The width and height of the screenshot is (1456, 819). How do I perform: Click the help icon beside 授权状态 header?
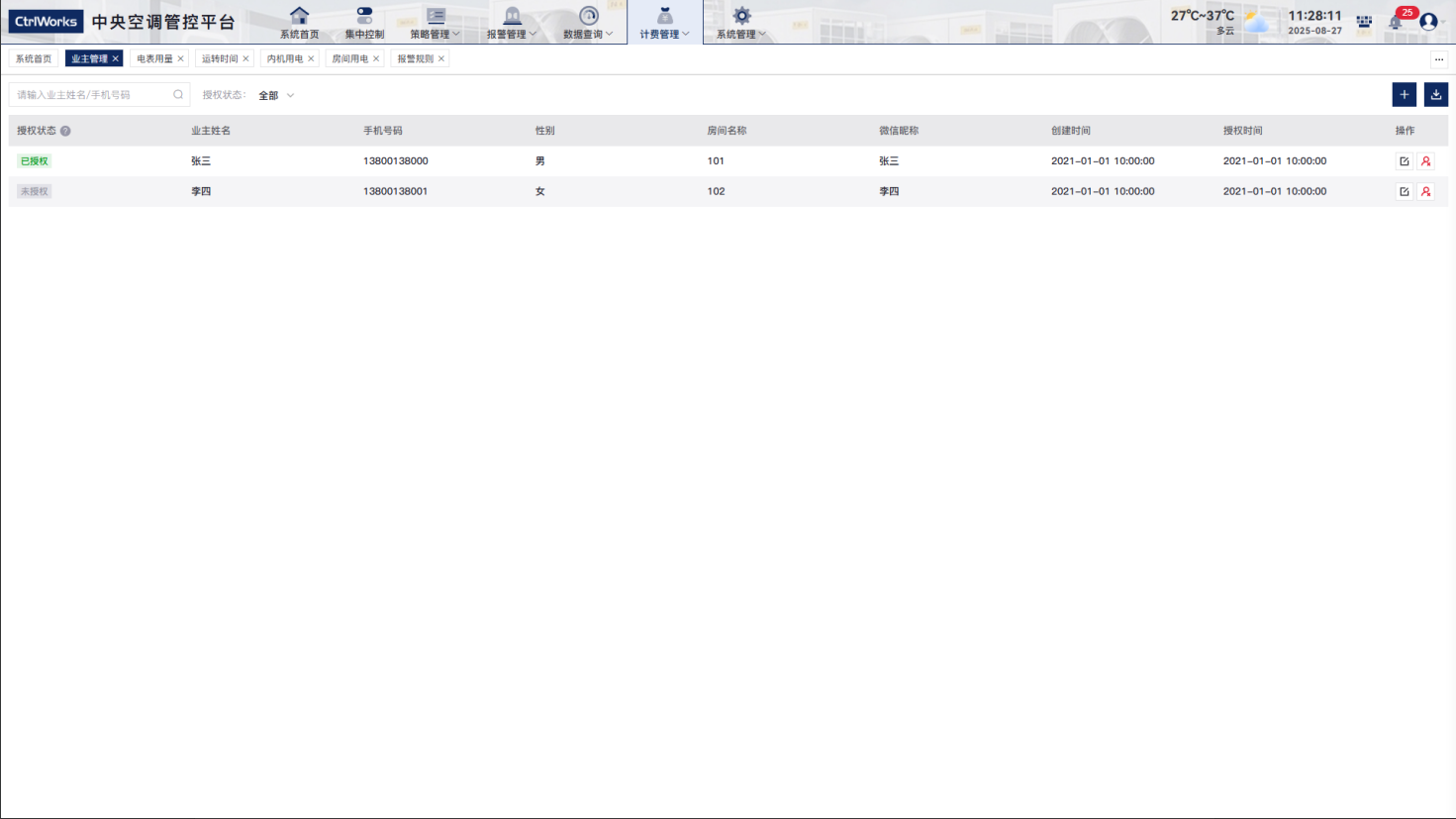65,131
